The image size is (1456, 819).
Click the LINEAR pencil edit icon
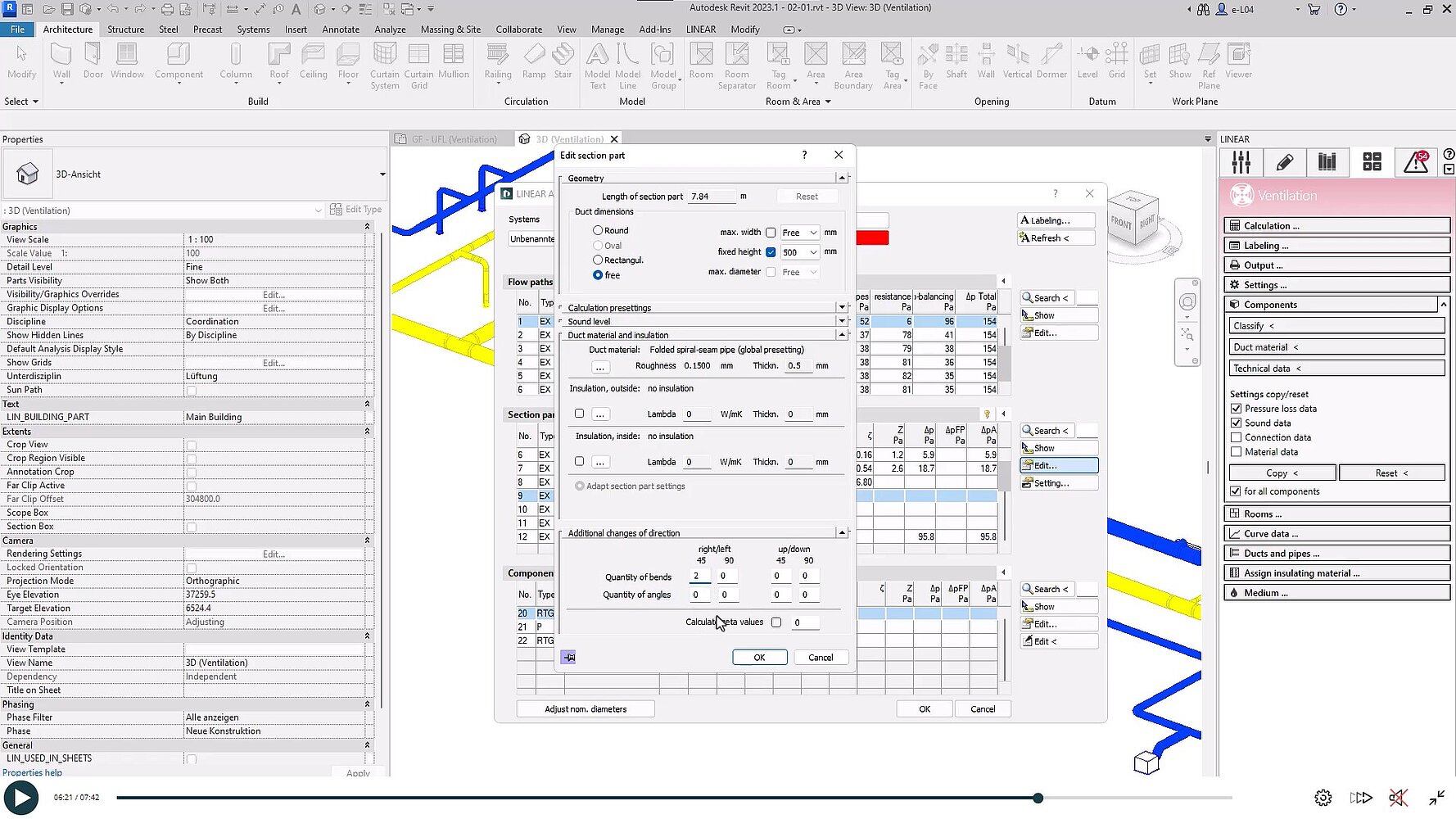pos(1285,162)
